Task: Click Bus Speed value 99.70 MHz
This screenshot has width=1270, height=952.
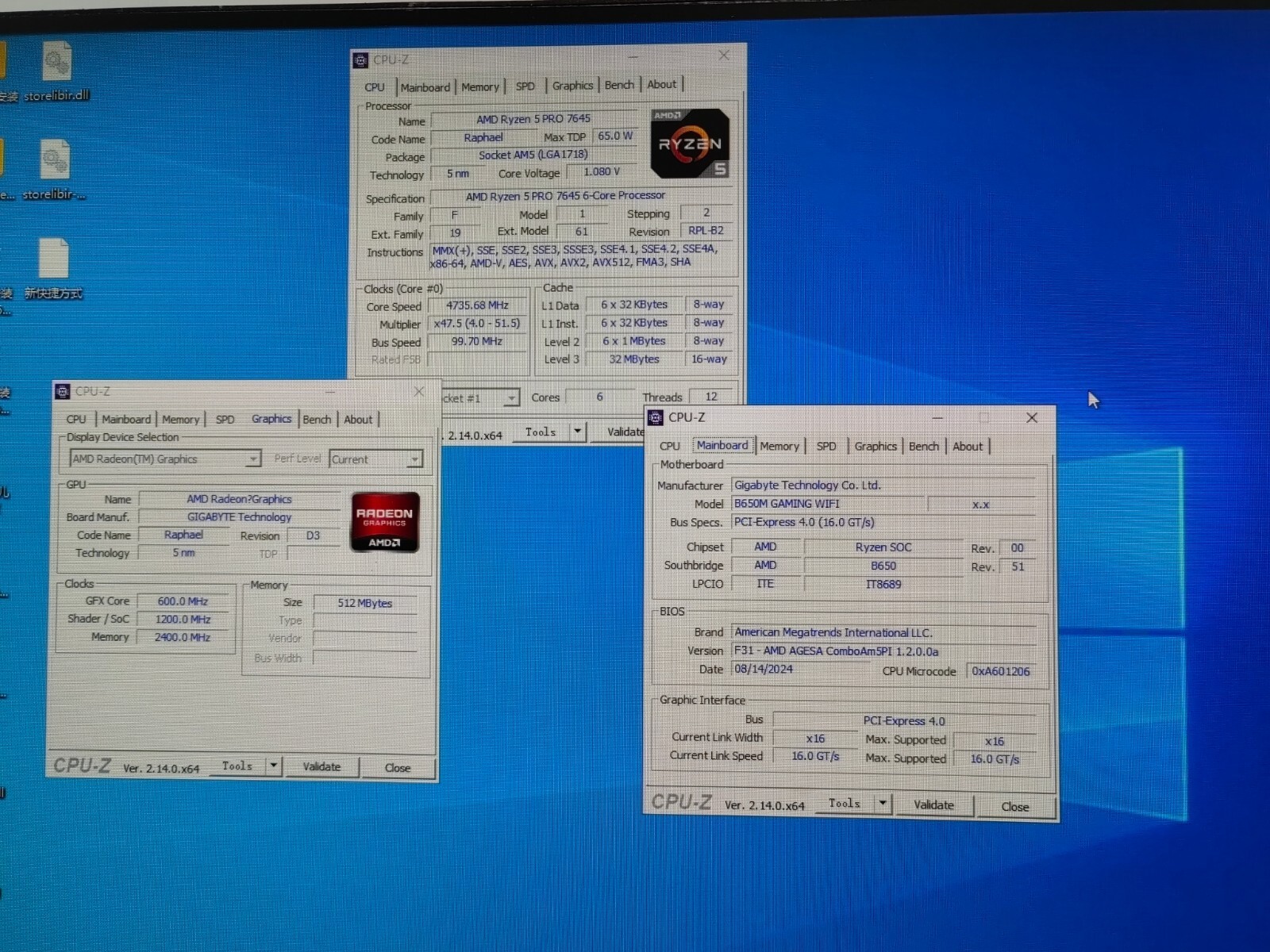Action: tap(477, 341)
